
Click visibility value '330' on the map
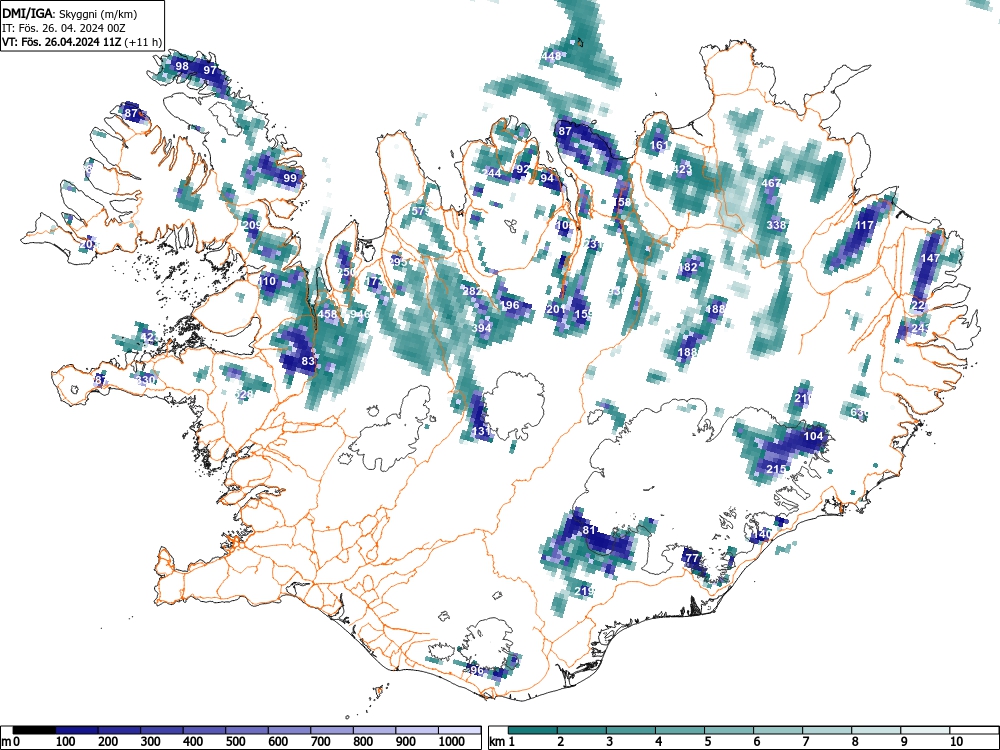coord(146,380)
